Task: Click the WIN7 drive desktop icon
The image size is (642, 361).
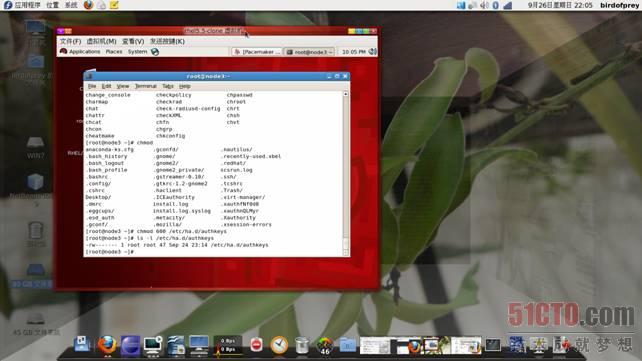Action: pos(36,143)
